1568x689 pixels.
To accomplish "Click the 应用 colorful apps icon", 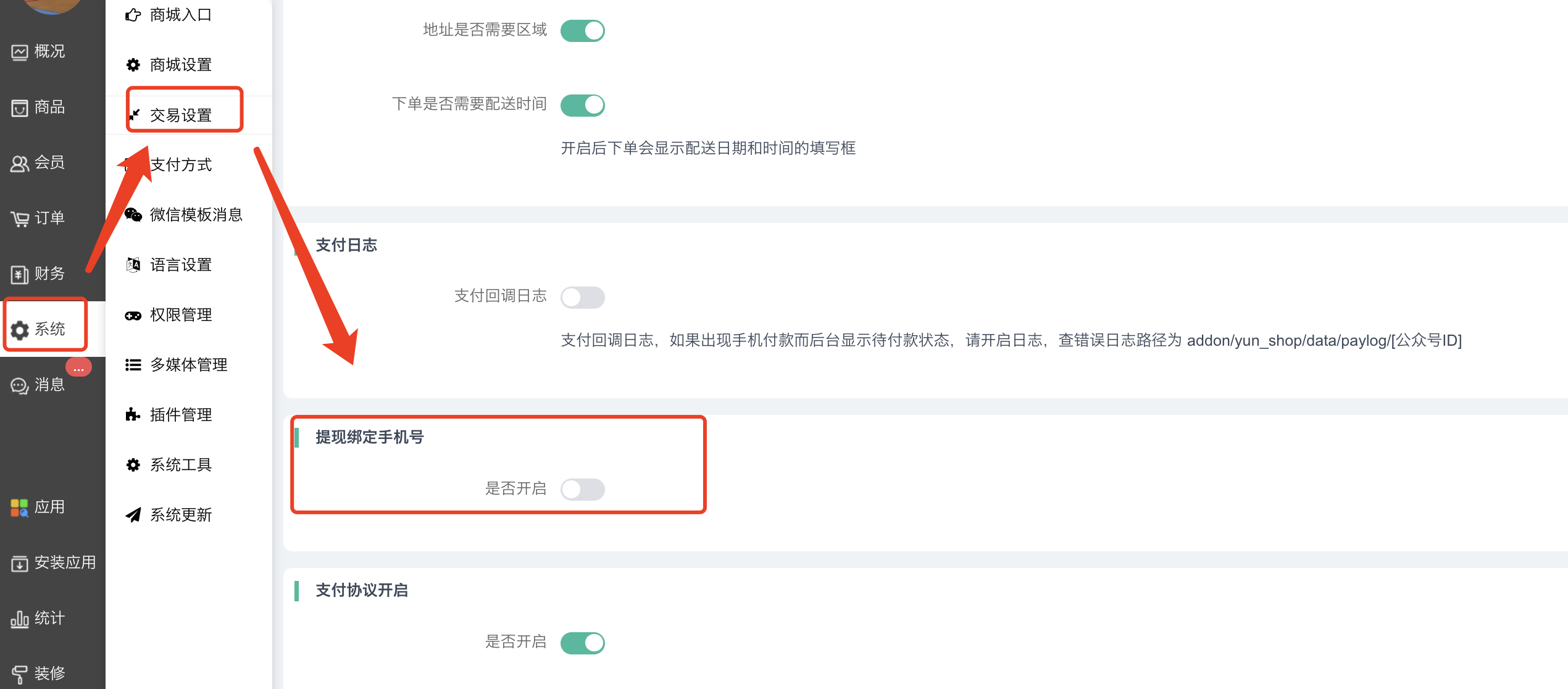I will (19, 507).
